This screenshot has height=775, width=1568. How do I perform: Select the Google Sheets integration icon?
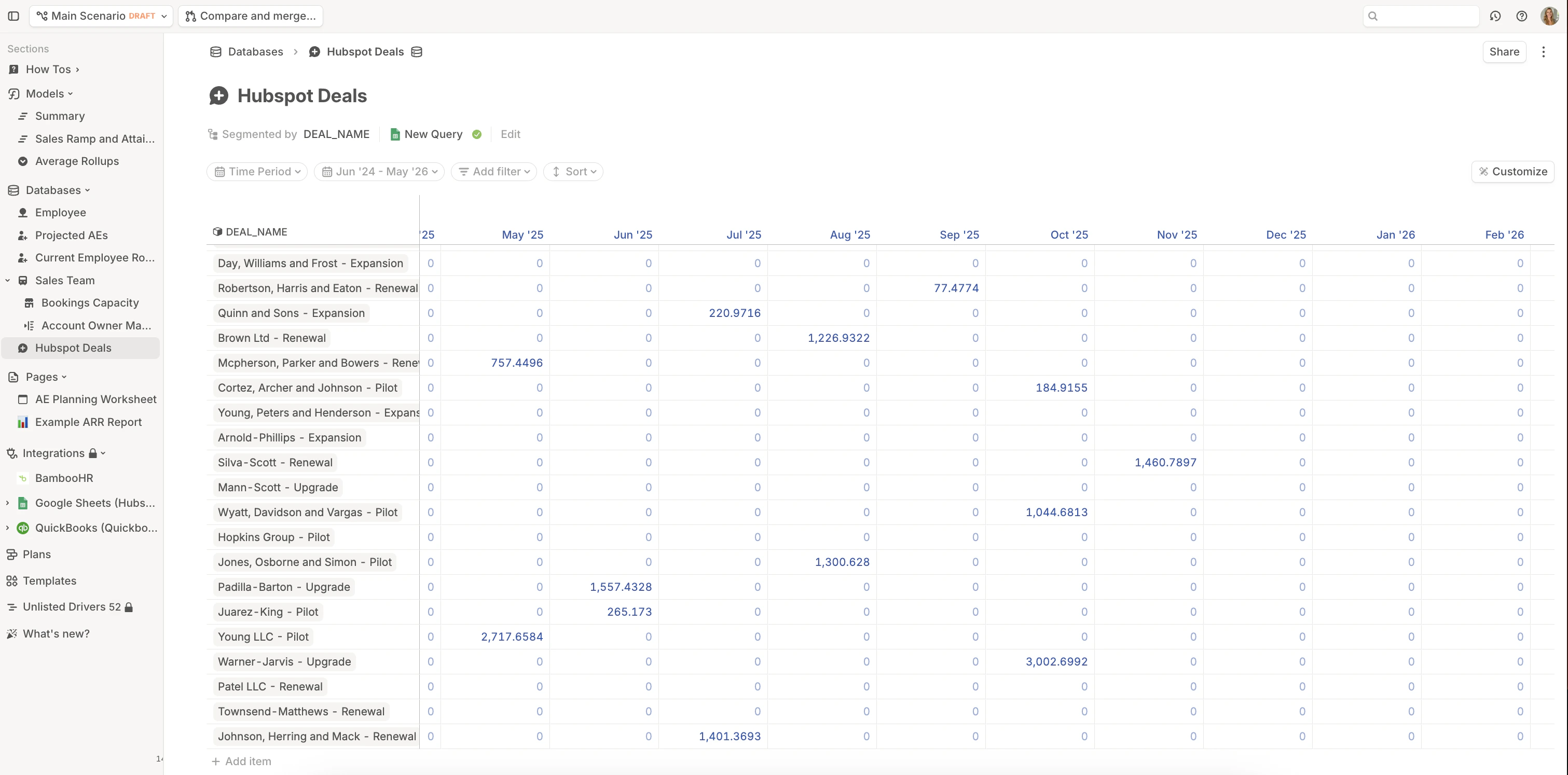tap(22, 503)
